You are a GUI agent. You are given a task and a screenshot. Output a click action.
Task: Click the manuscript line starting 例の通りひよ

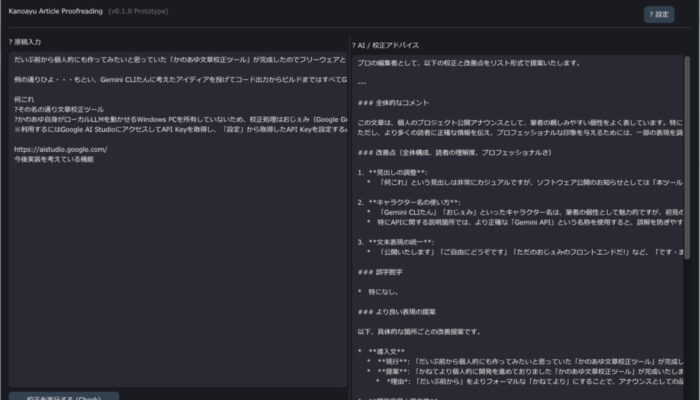[x=180, y=80]
